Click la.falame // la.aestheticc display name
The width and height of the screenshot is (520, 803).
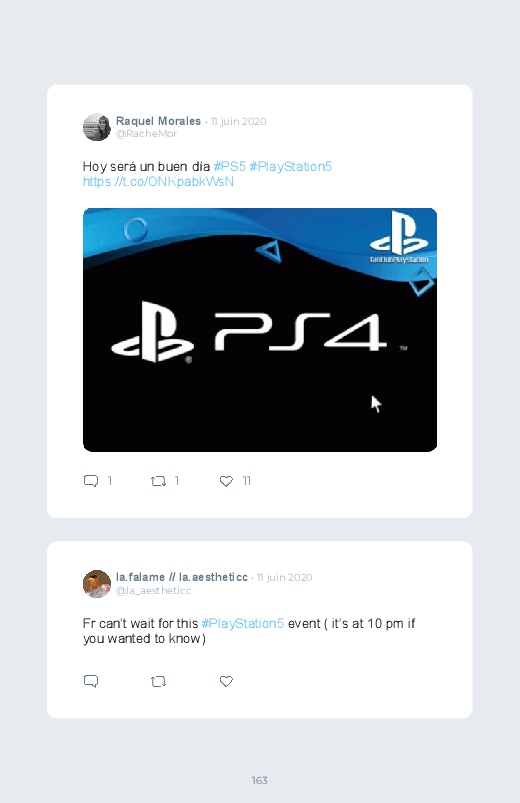tap(182, 577)
